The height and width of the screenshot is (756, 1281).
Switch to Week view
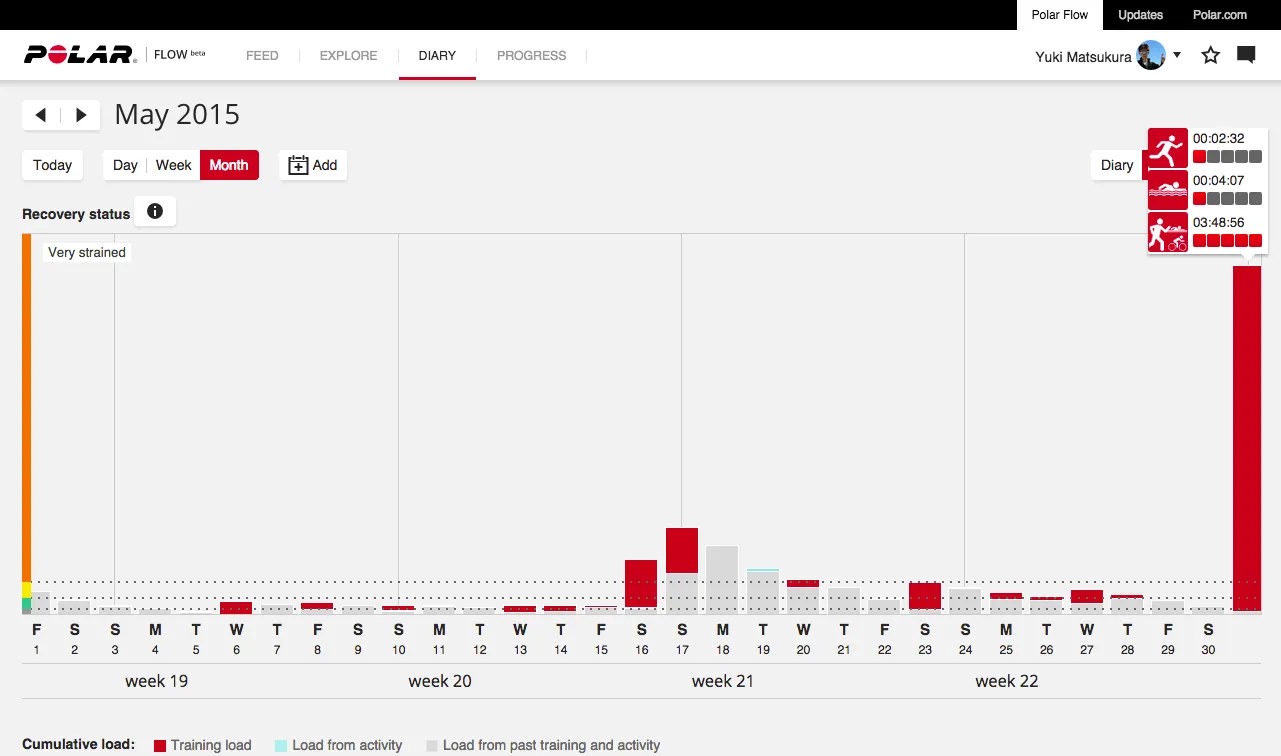click(173, 165)
